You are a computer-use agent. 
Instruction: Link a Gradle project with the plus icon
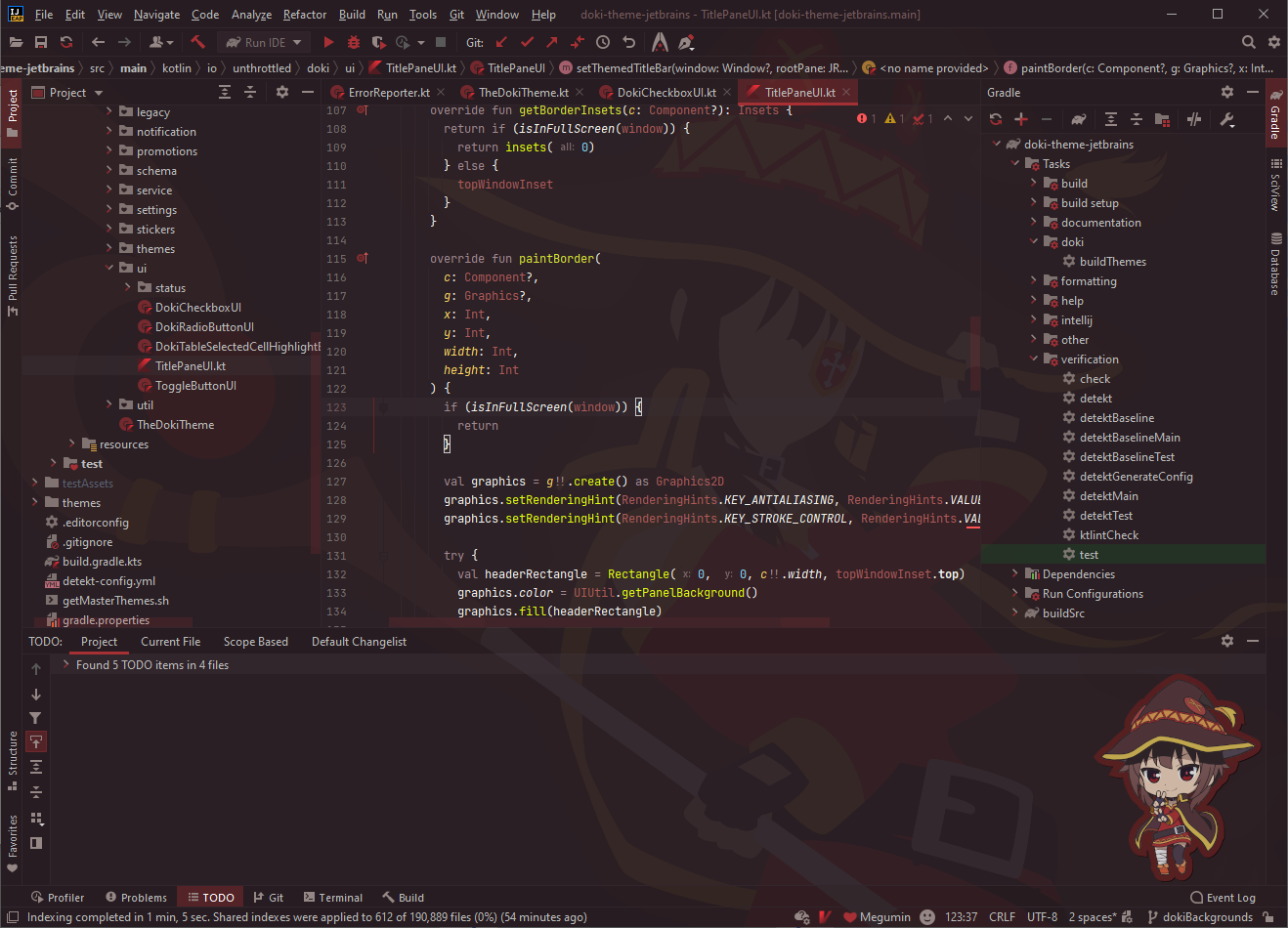tap(1021, 119)
